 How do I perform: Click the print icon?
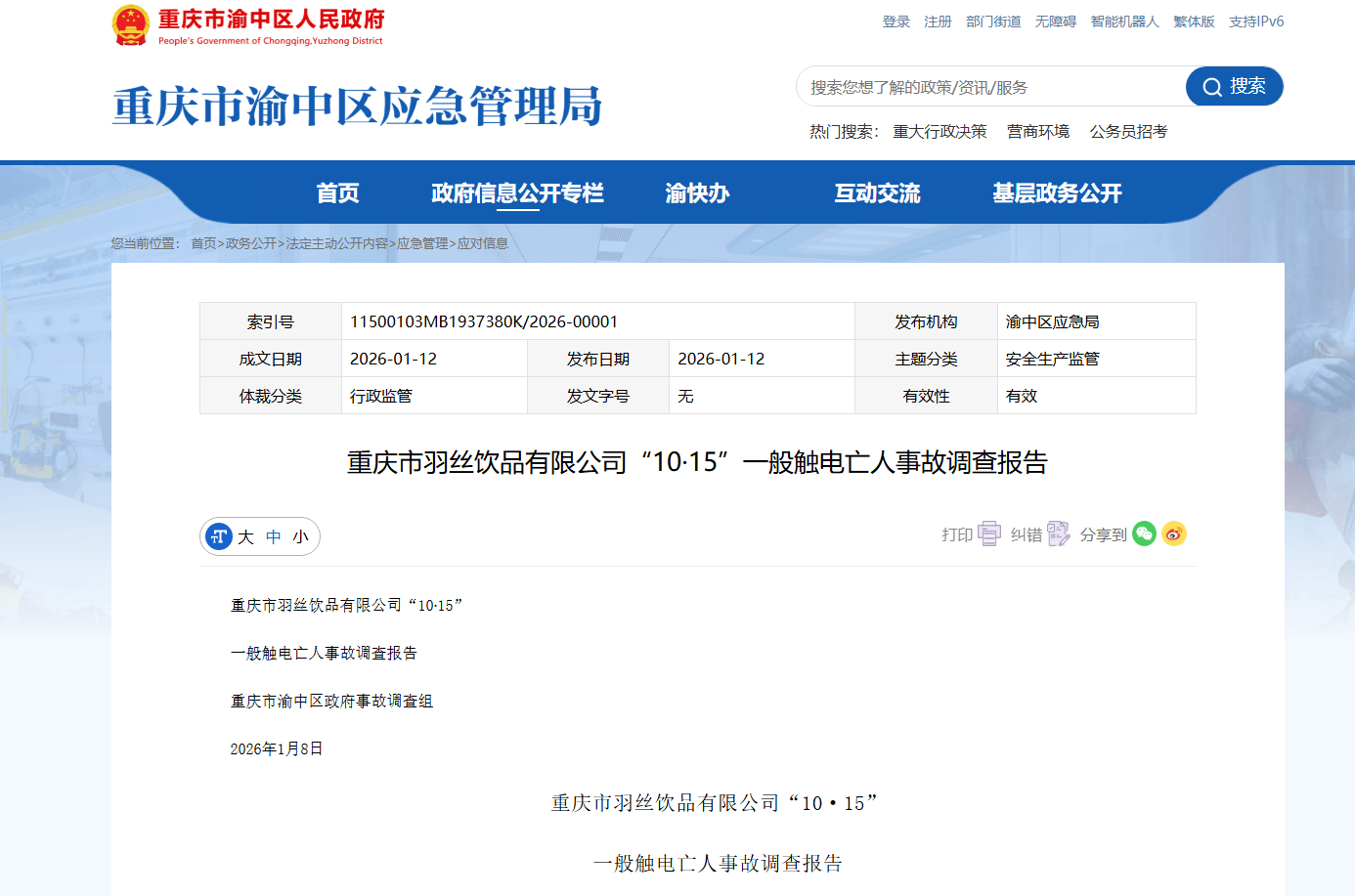(x=988, y=533)
